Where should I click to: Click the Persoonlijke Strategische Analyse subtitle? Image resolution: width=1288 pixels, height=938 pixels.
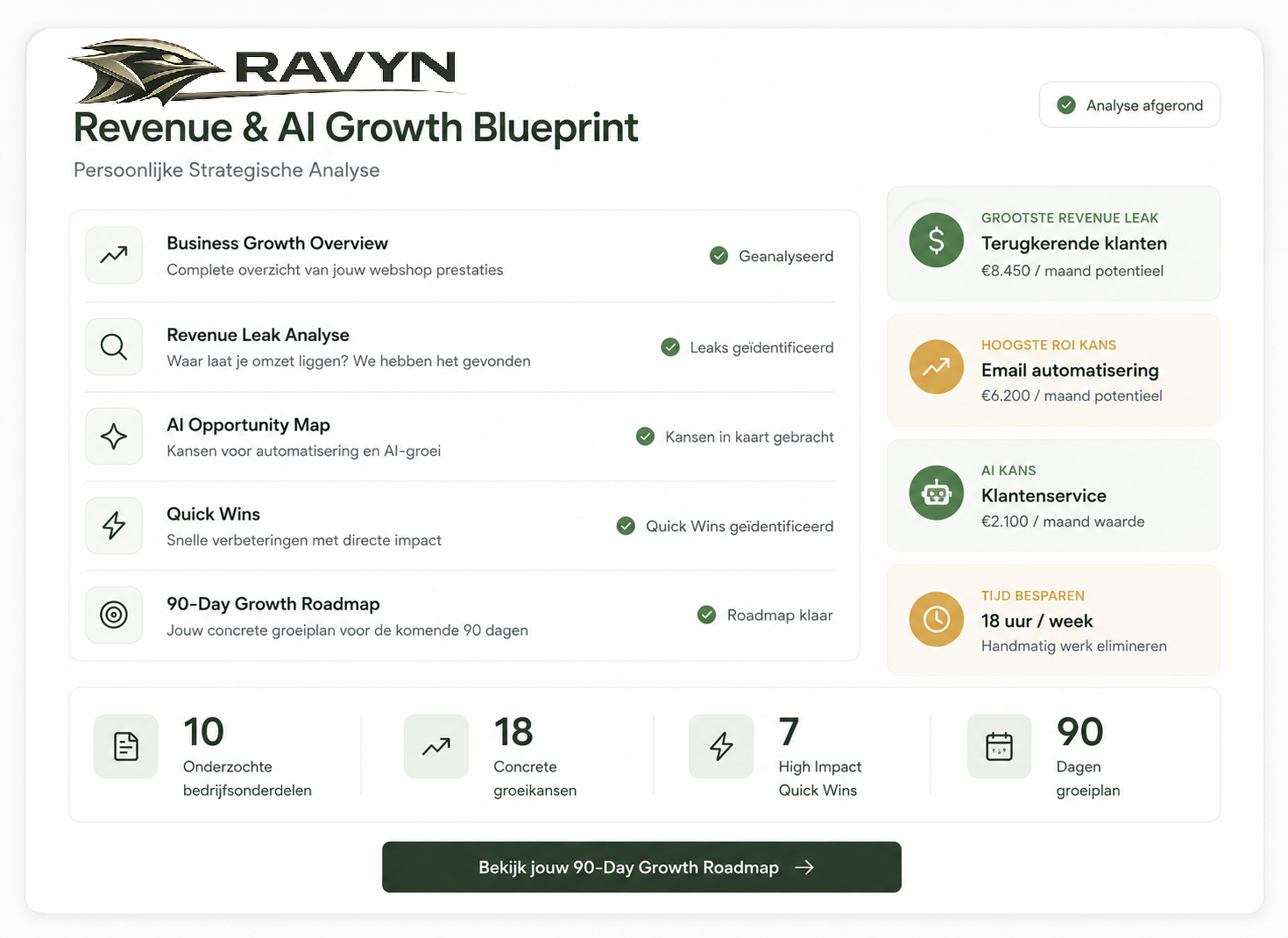(x=226, y=170)
